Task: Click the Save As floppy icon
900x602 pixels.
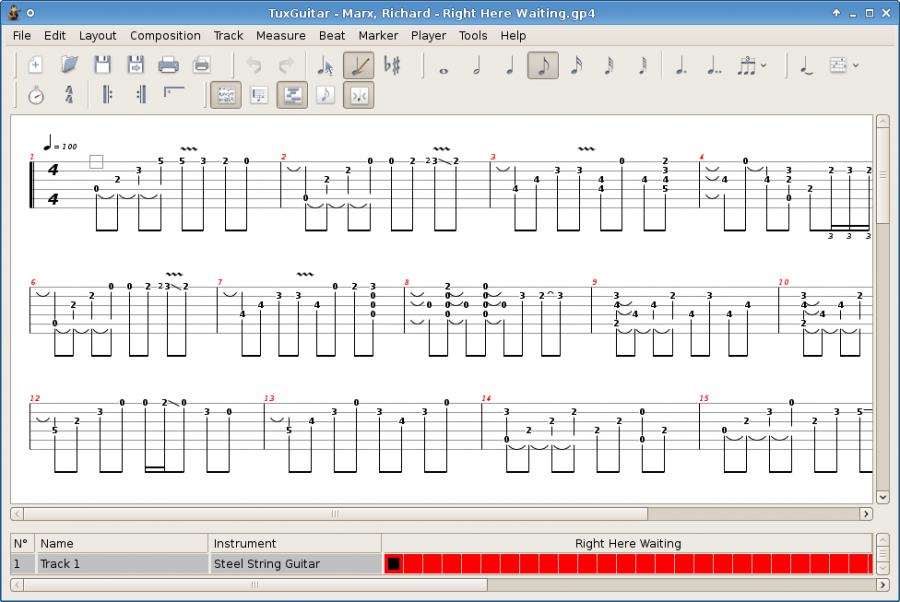Action: coord(135,65)
